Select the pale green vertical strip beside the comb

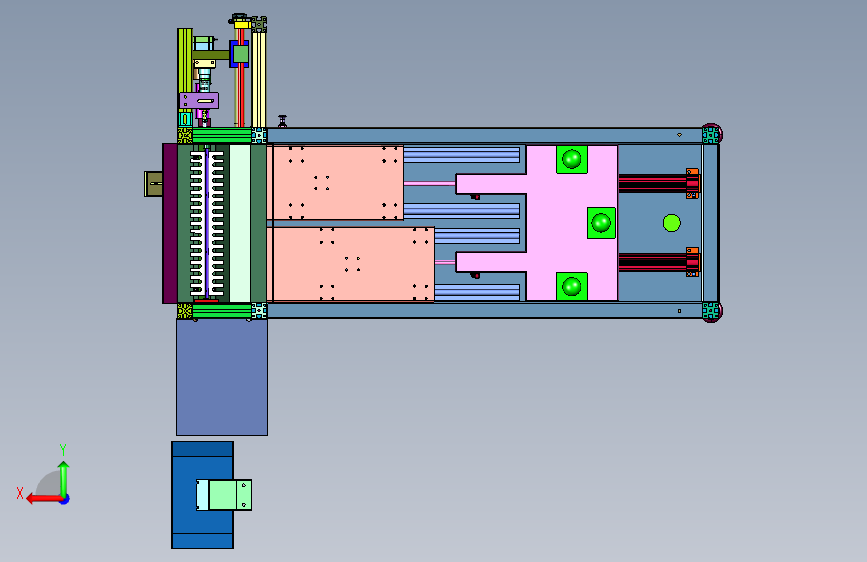tap(240, 223)
